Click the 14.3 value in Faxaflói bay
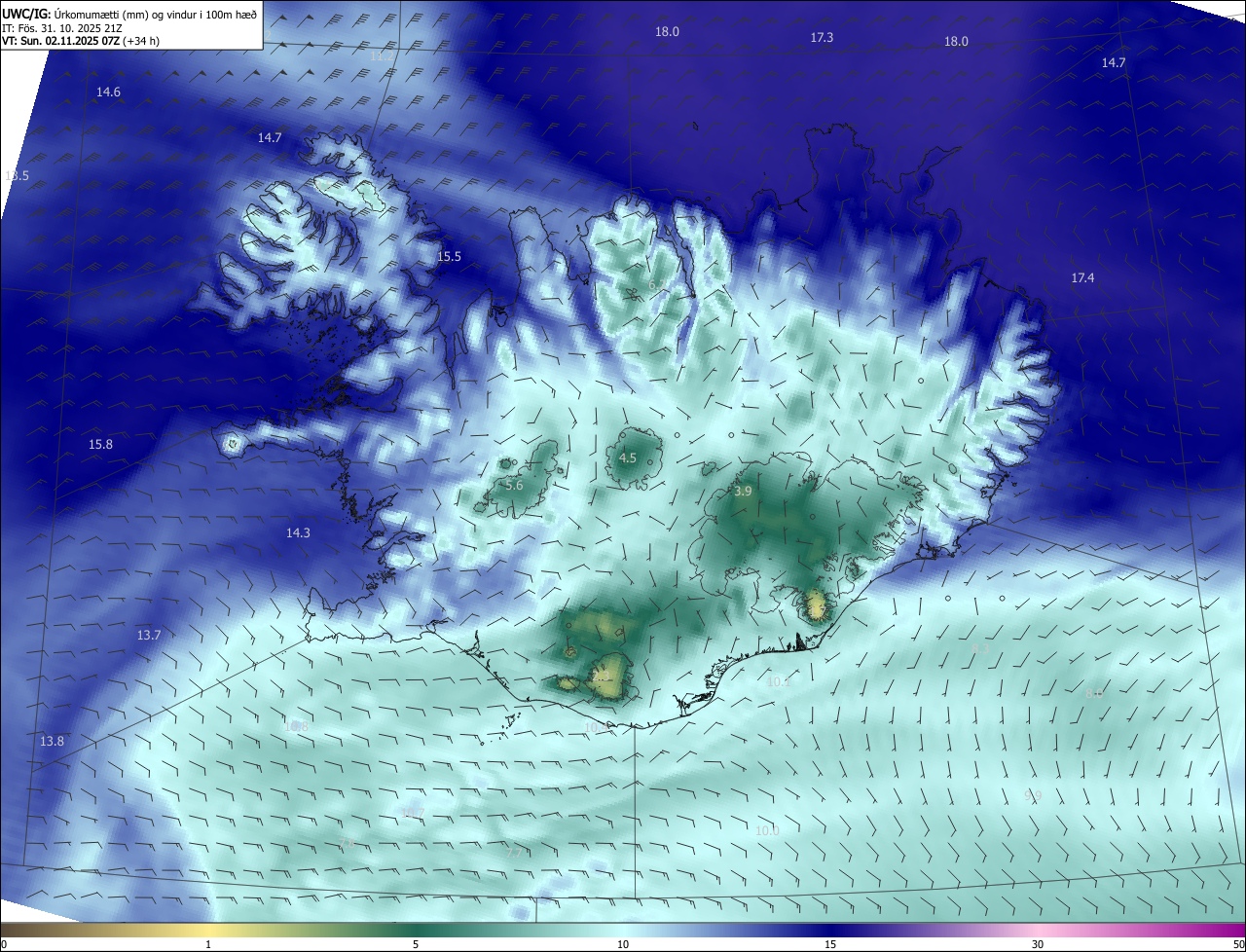1246x952 pixels. 298,533
